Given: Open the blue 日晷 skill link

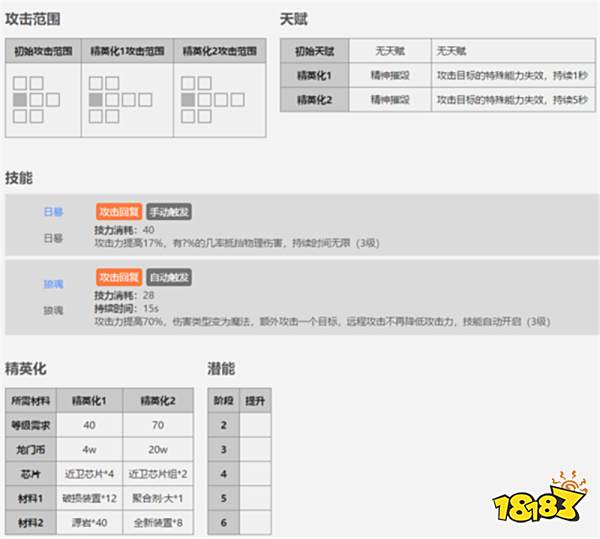Looking at the screenshot, I should (x=53, y=213).
